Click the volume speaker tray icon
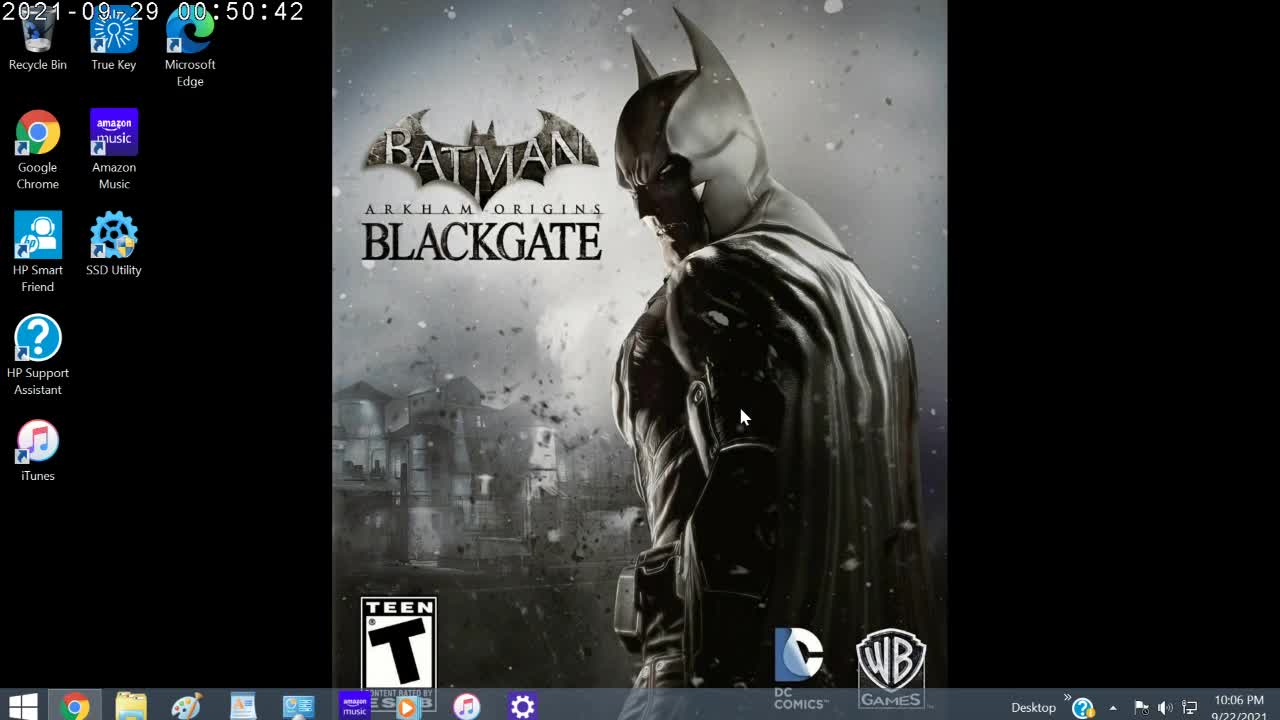1280x720 pixels. [1165, 708]
